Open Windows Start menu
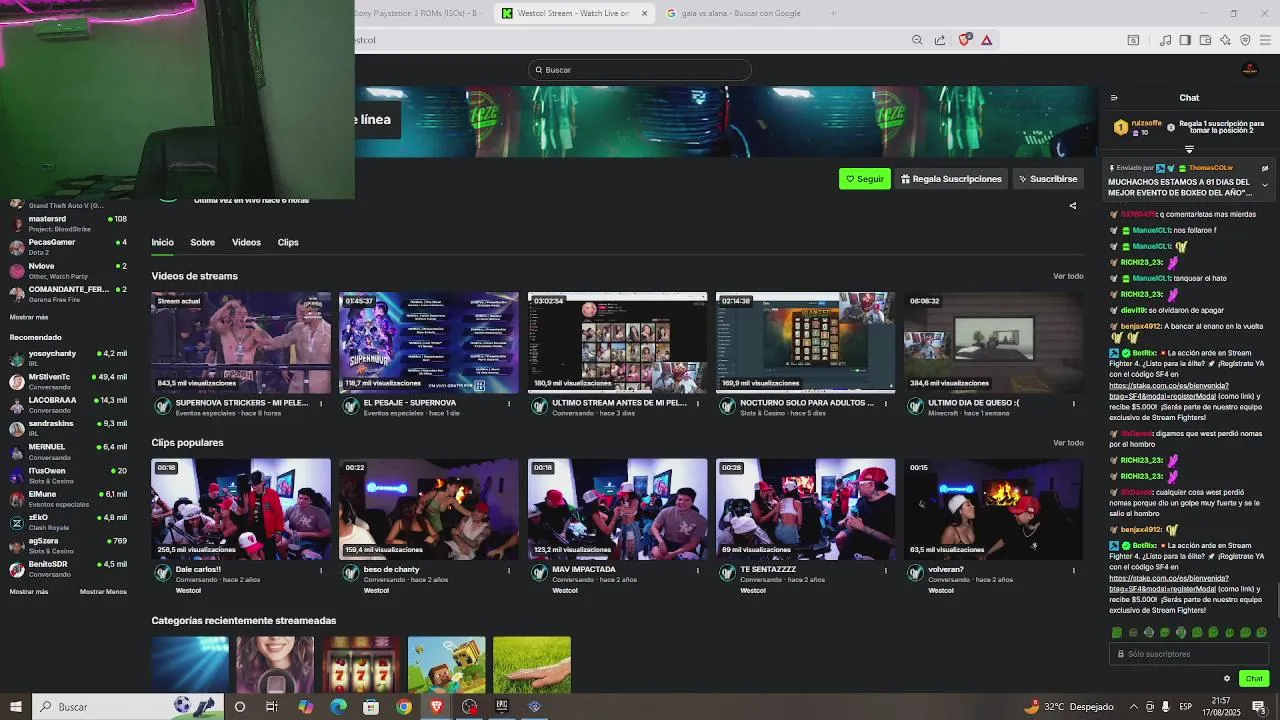1280x720 pixels. pos(15,707)
